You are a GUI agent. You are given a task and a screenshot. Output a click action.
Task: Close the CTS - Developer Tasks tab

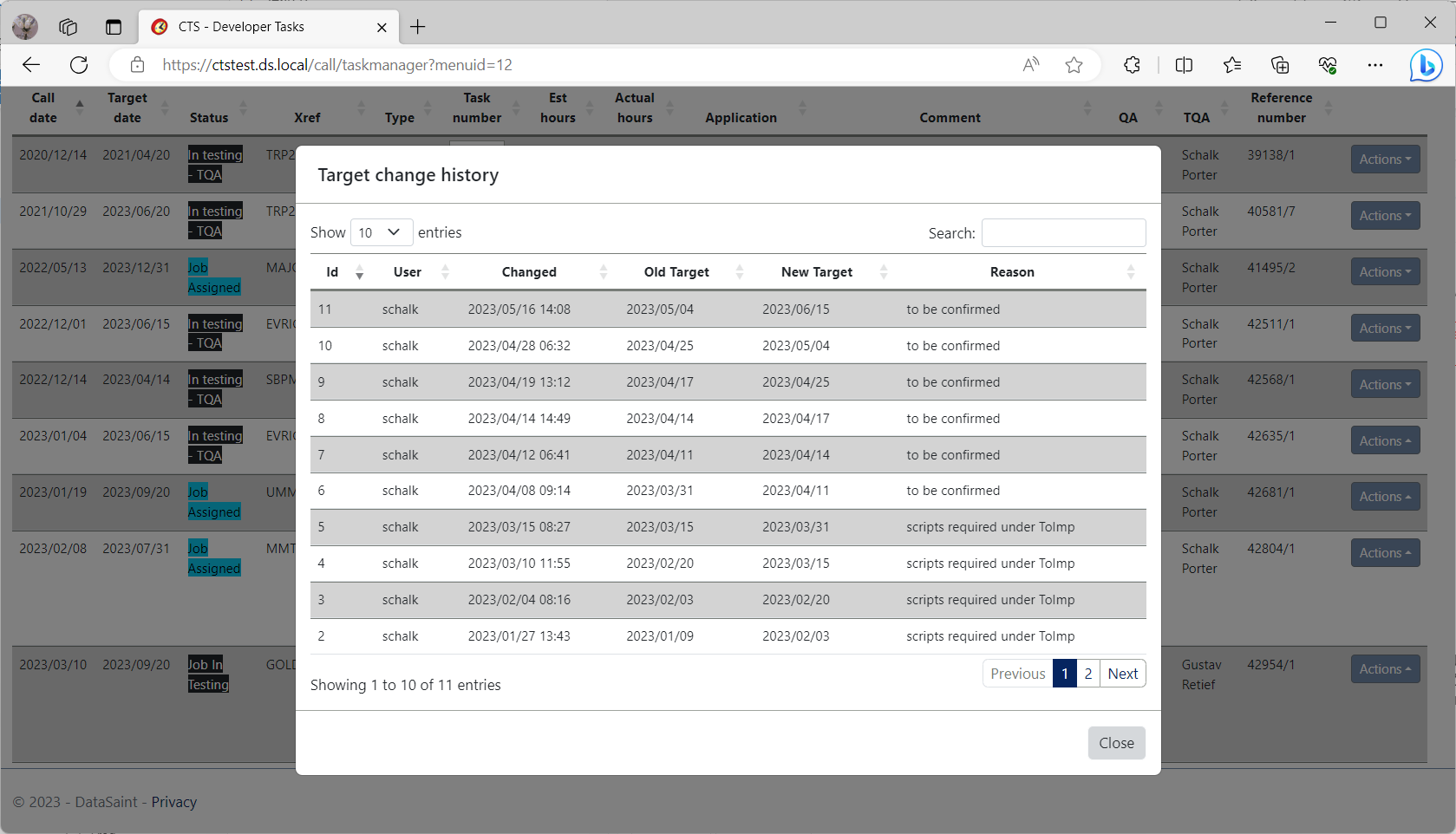pyautogui.click(x=382, y=27)
